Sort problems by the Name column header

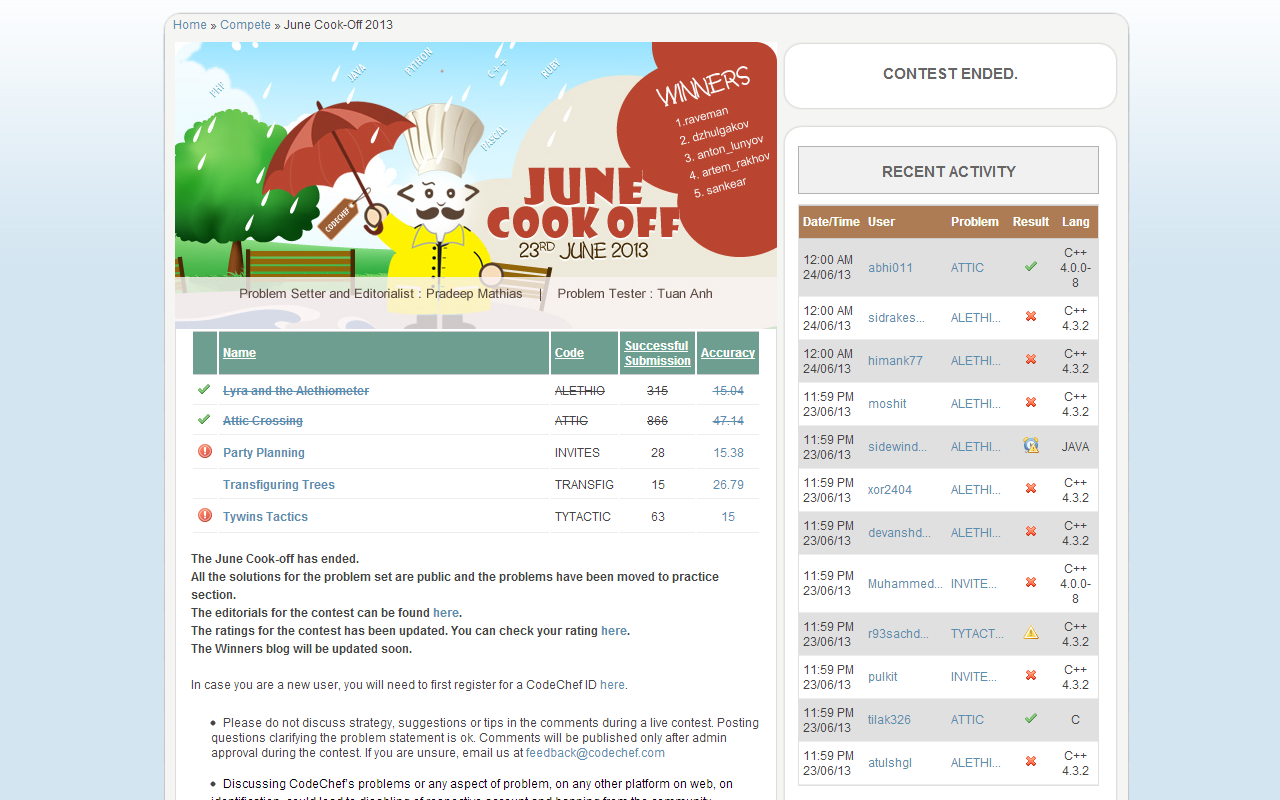tap(239, 353)
